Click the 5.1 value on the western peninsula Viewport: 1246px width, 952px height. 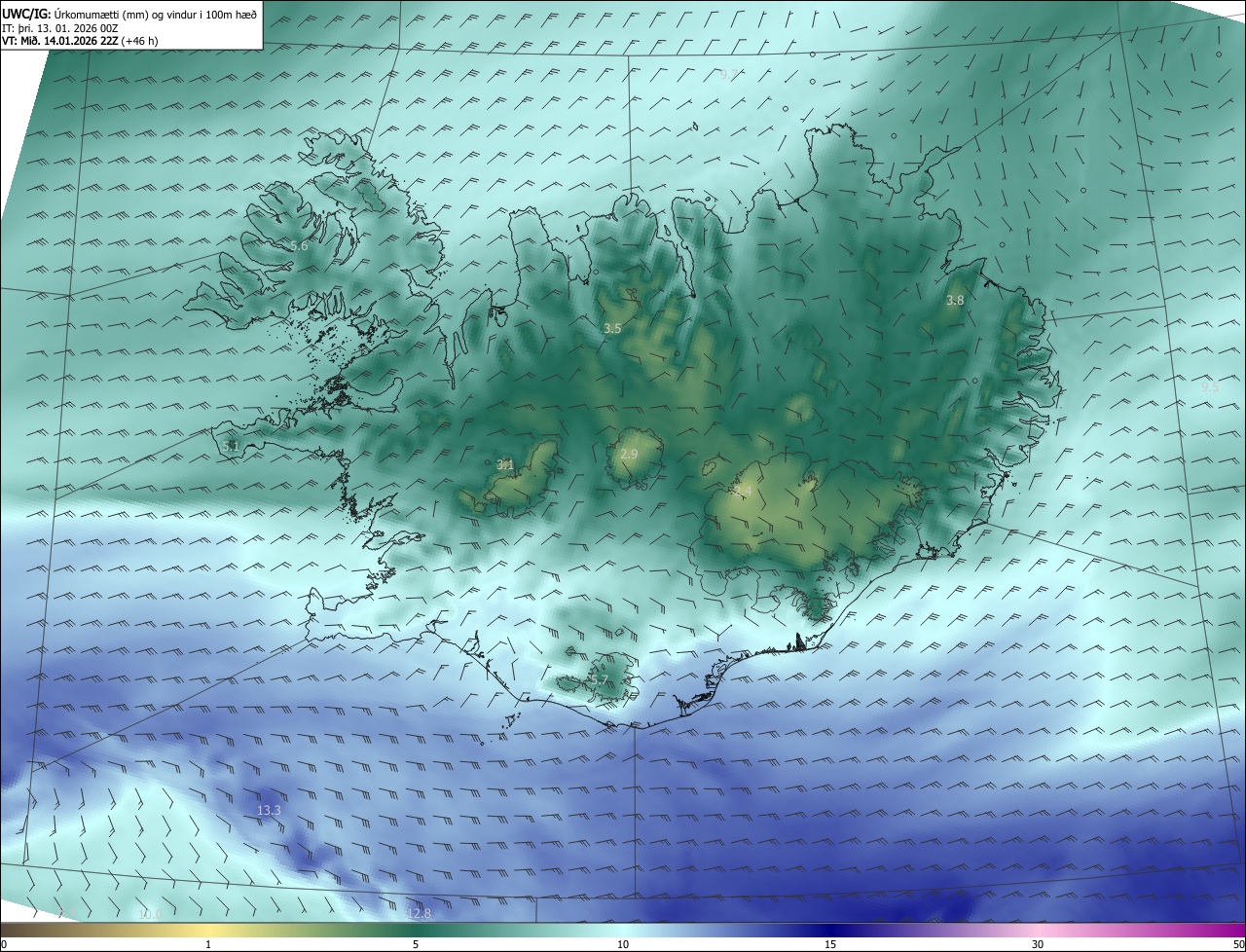coord(231,446)
